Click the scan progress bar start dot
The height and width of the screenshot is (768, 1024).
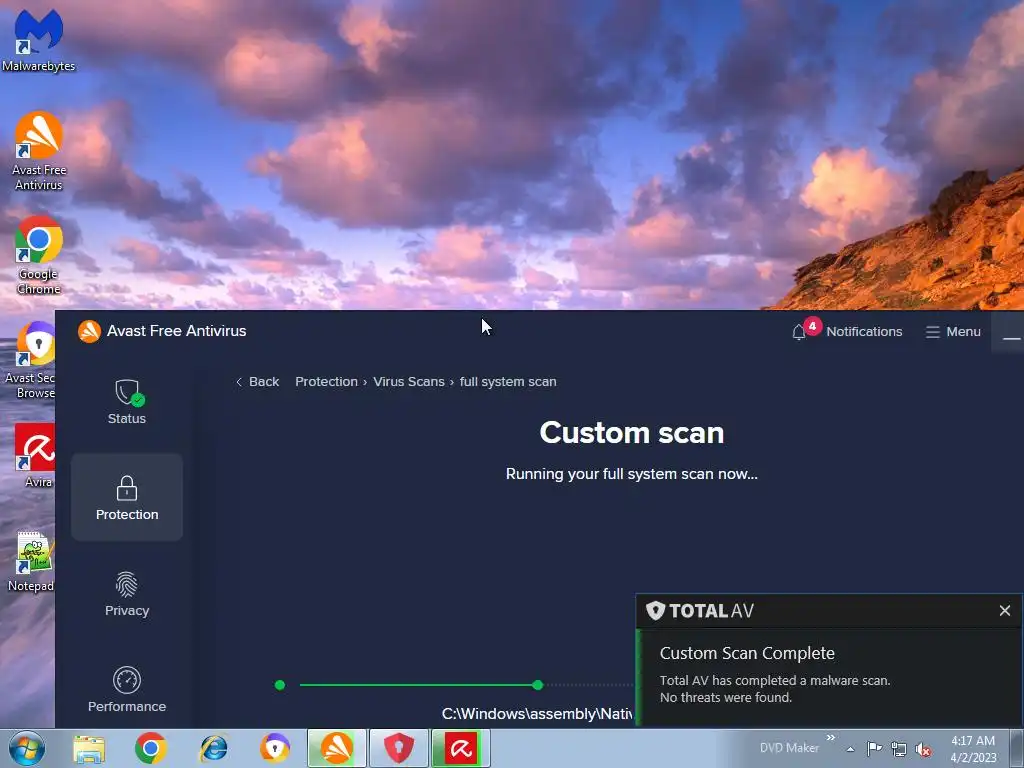point(280,685)
